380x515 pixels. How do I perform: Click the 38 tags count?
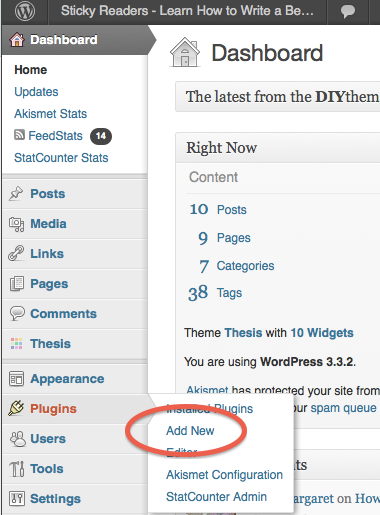(198, 293)
